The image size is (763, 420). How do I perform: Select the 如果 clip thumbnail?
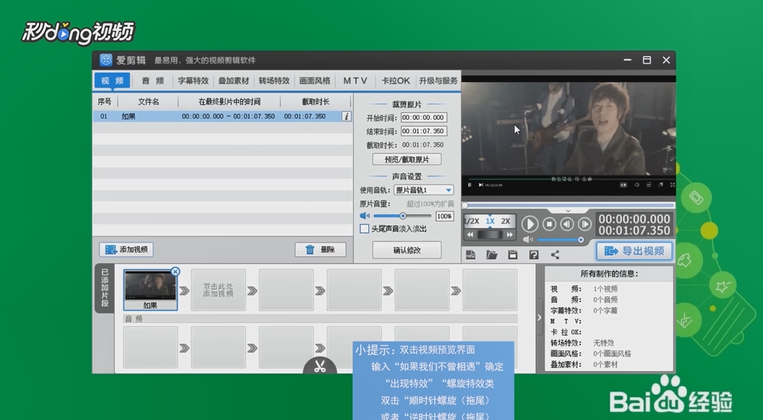(x=150, y=290)
